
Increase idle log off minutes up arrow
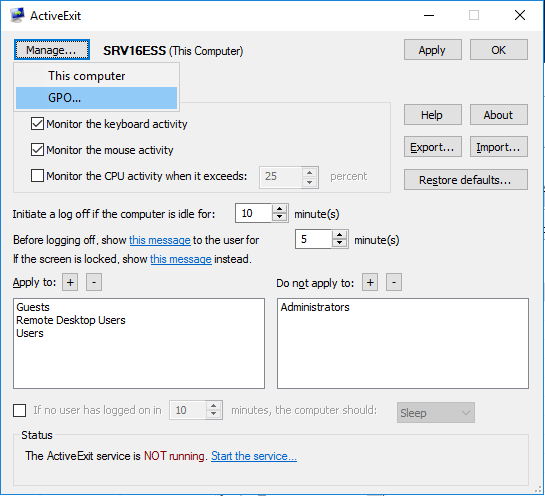point(279,209)
